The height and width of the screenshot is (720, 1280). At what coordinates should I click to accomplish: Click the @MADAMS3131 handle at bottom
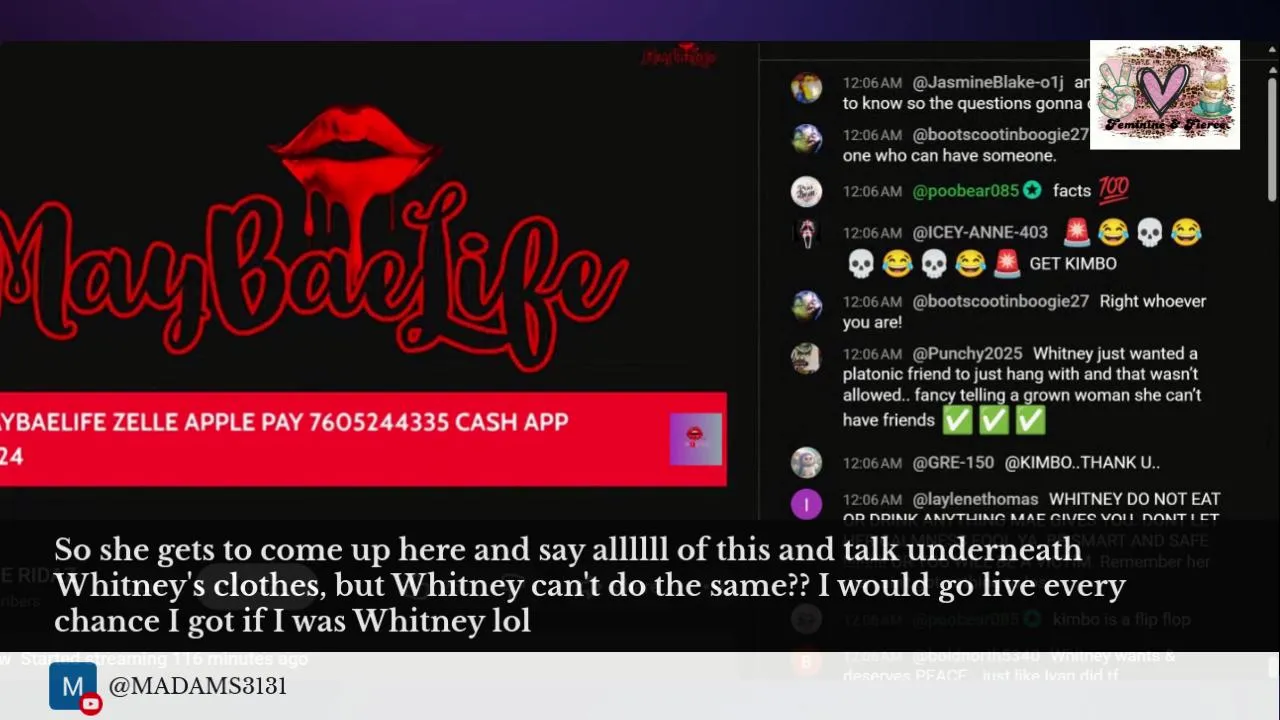coord(198,686)
